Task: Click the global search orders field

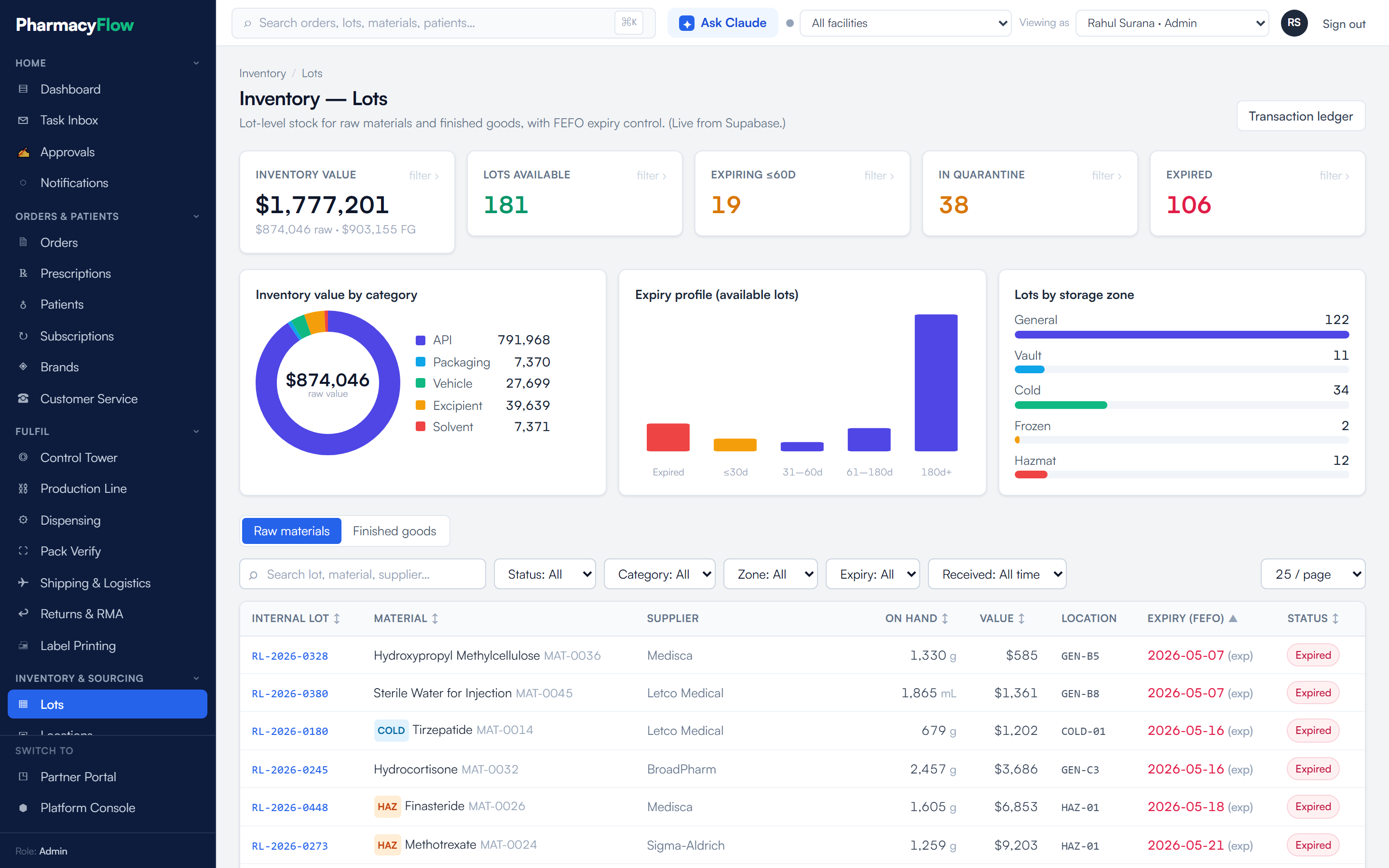Action: [x=443, y=23]
